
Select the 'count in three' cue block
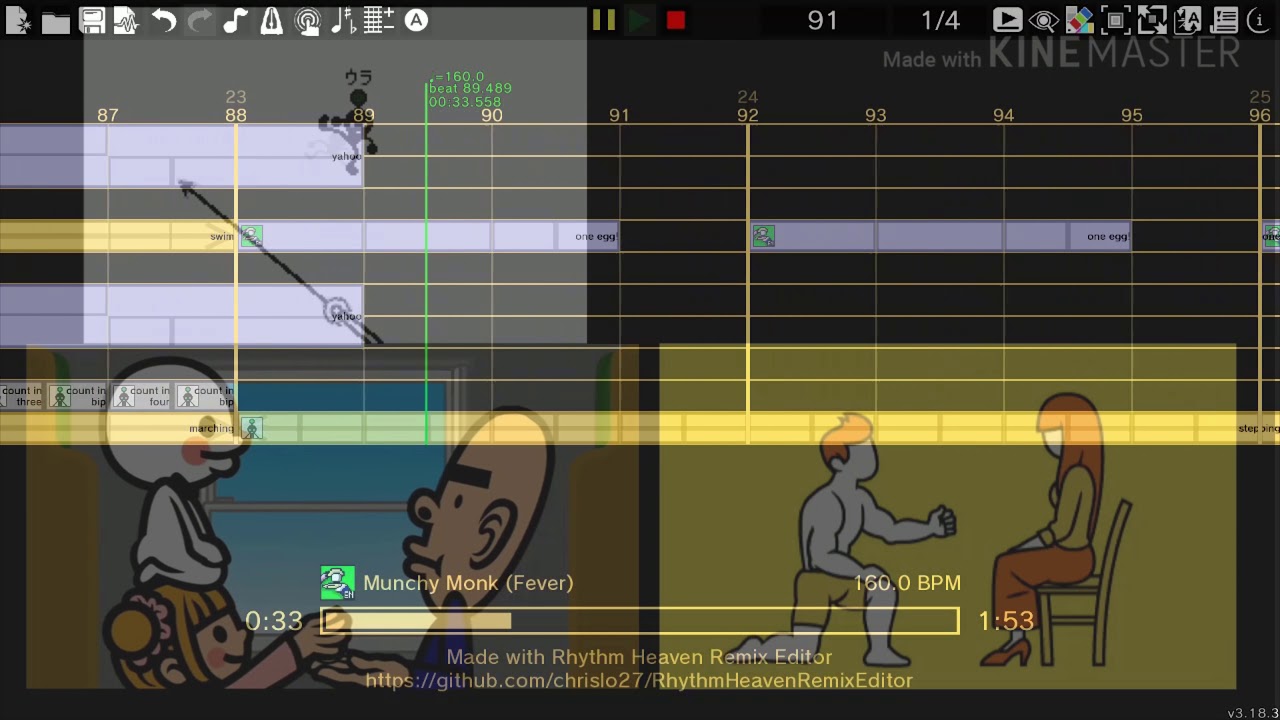22,397
